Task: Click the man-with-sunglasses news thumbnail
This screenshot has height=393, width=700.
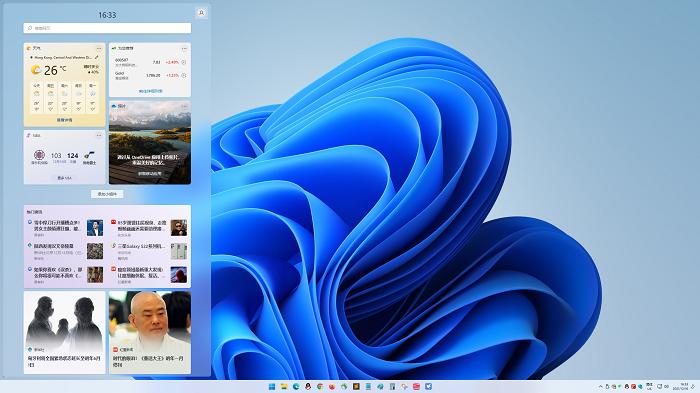Action: [179, 228]
